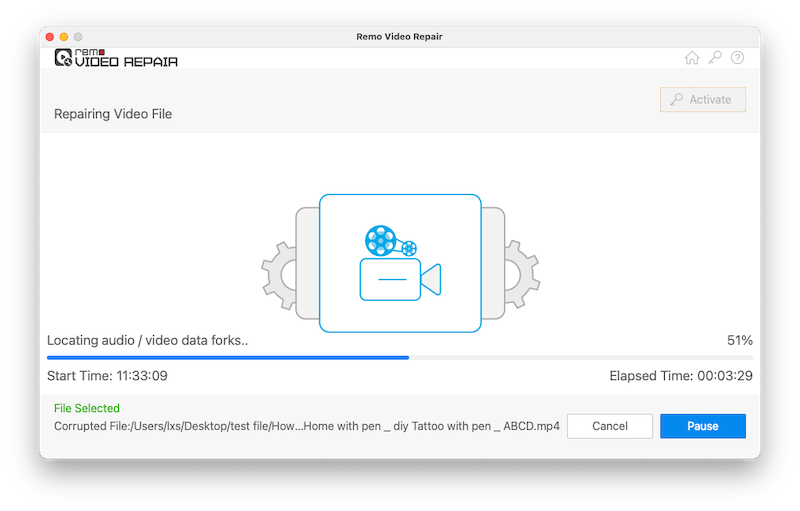Viewport: 800px width, 511px height.
Task: Click the key (register) icon in the header
Action: pos(715,58)
